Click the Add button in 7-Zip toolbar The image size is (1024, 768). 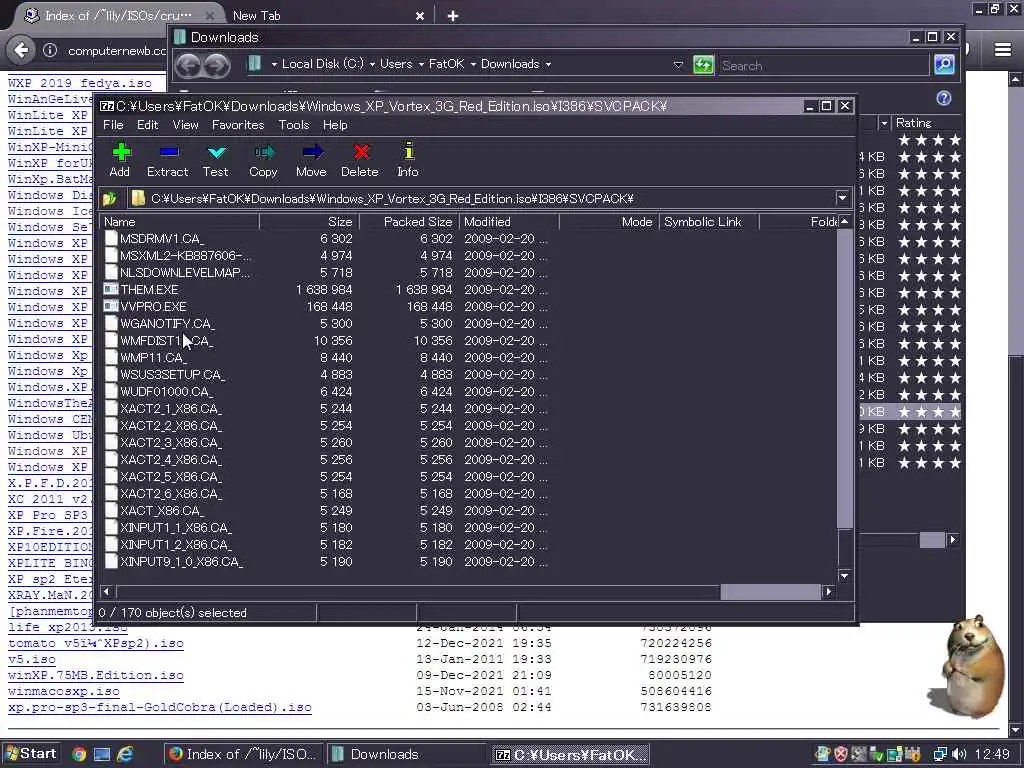[120, 160]
